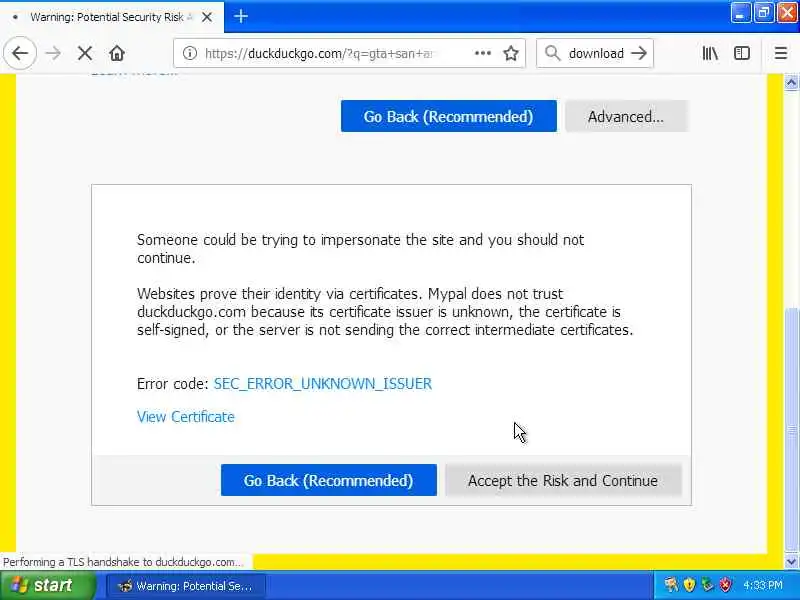800x600 pixels.
Task: Click the red shield tray icon
Action: [x=725, y=585]
